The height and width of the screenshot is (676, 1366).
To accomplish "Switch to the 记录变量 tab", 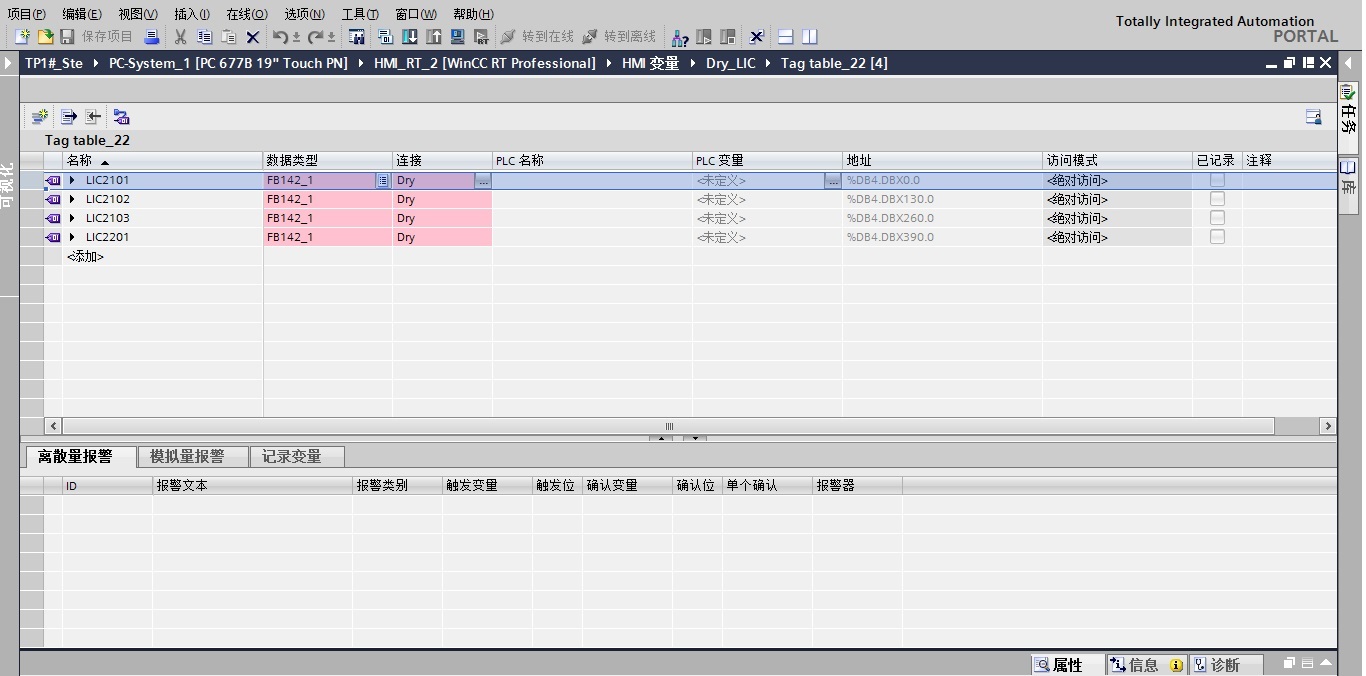I will tap(297, 457).
